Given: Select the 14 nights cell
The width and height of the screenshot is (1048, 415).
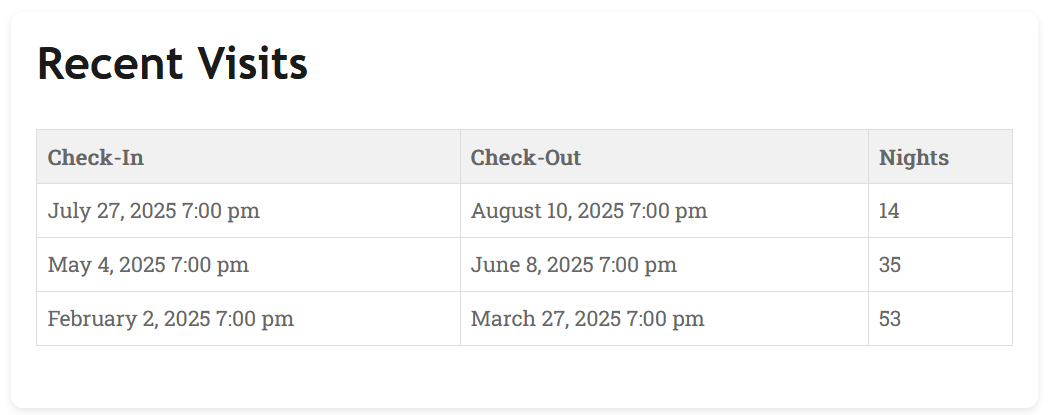Looking at the screenshot, I should 890,211.
